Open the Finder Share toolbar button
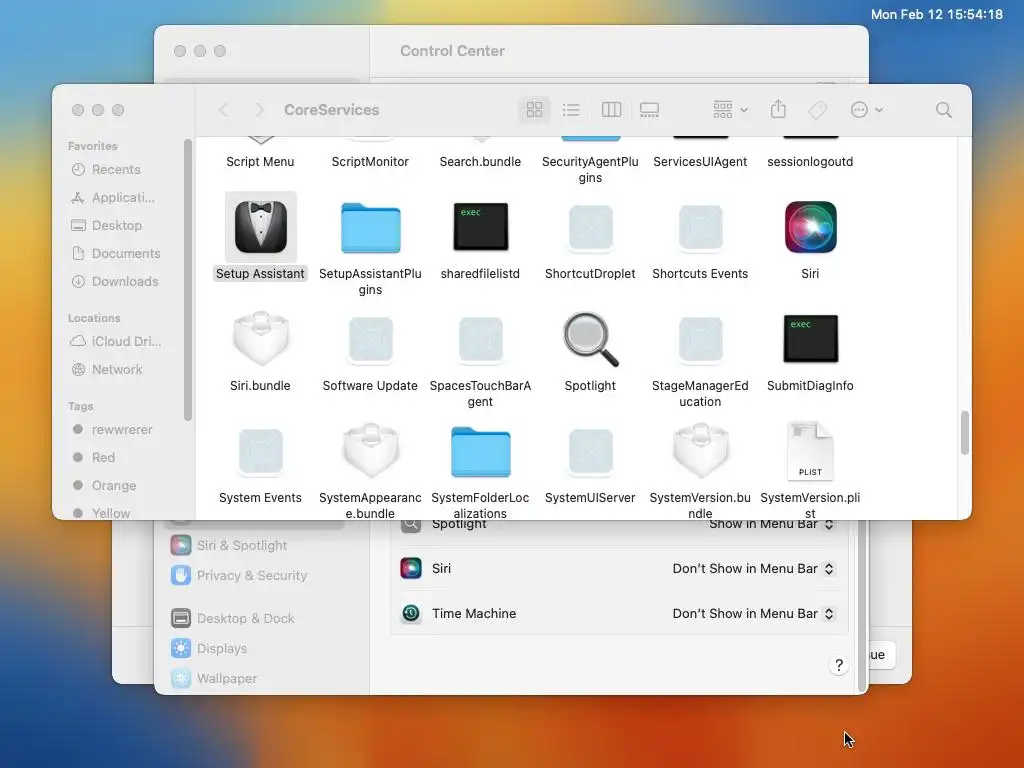Viewport: 1024px width, 768px height. [778, 109]
